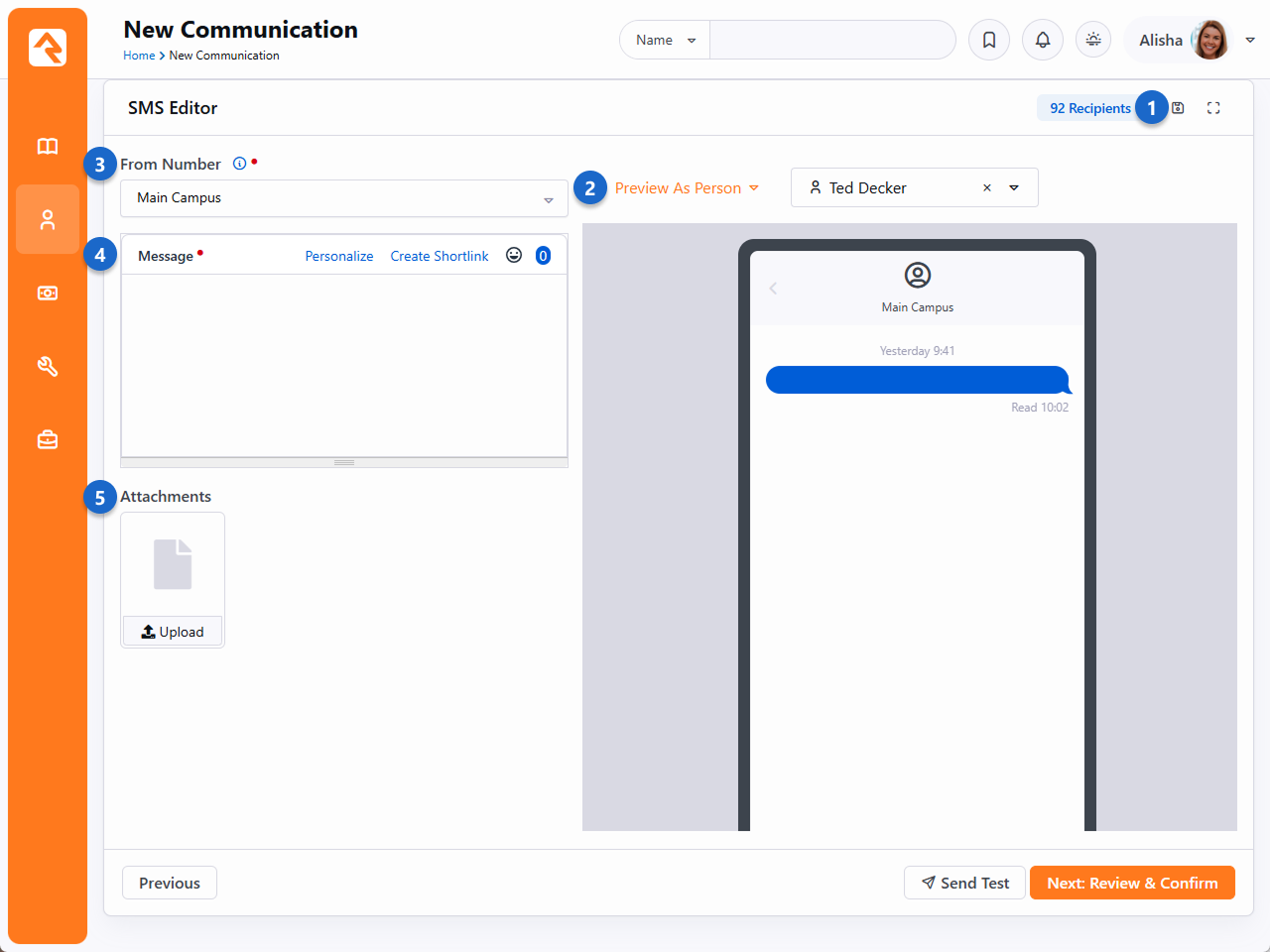The width and height of the screenshot is (1270, 952).
Task: Click the Personalize link
Action: coord(339,256)
